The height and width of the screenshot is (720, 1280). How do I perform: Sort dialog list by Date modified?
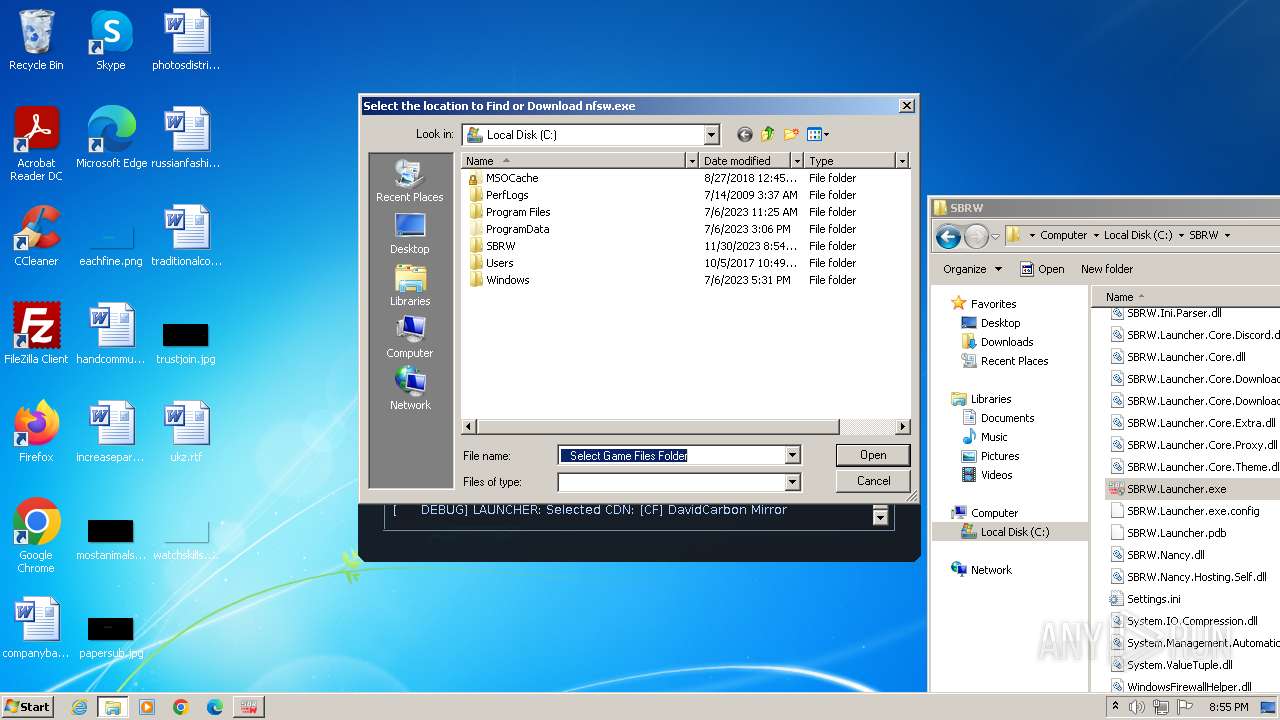pos(745,160)
